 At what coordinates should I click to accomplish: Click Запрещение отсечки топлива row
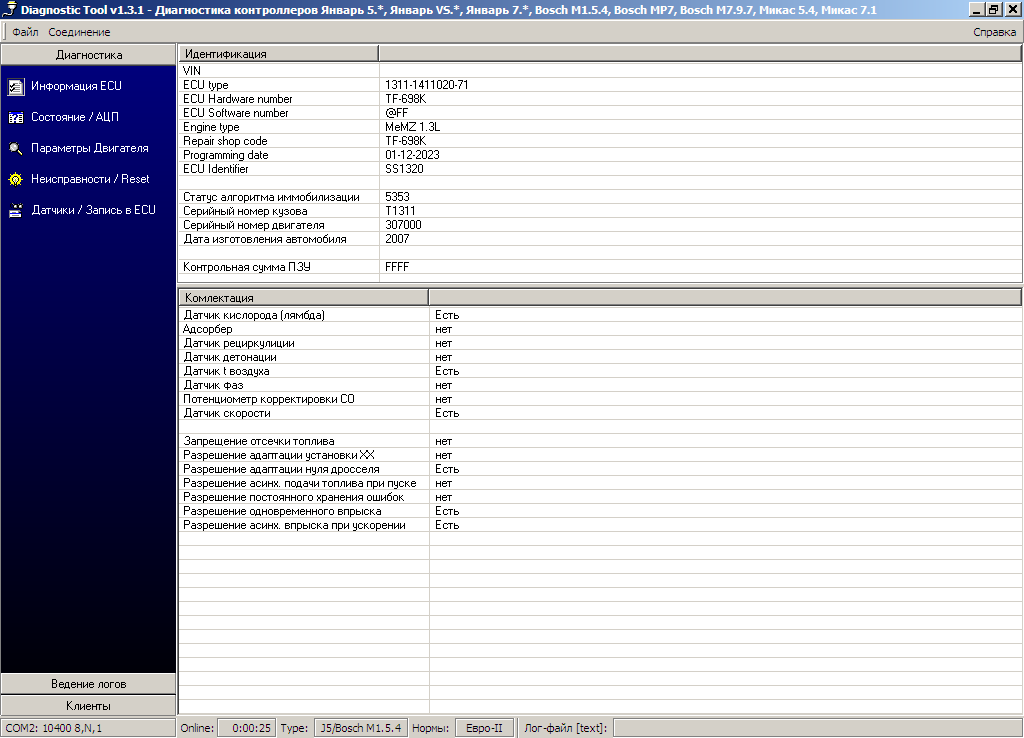[x=600, y=441]
